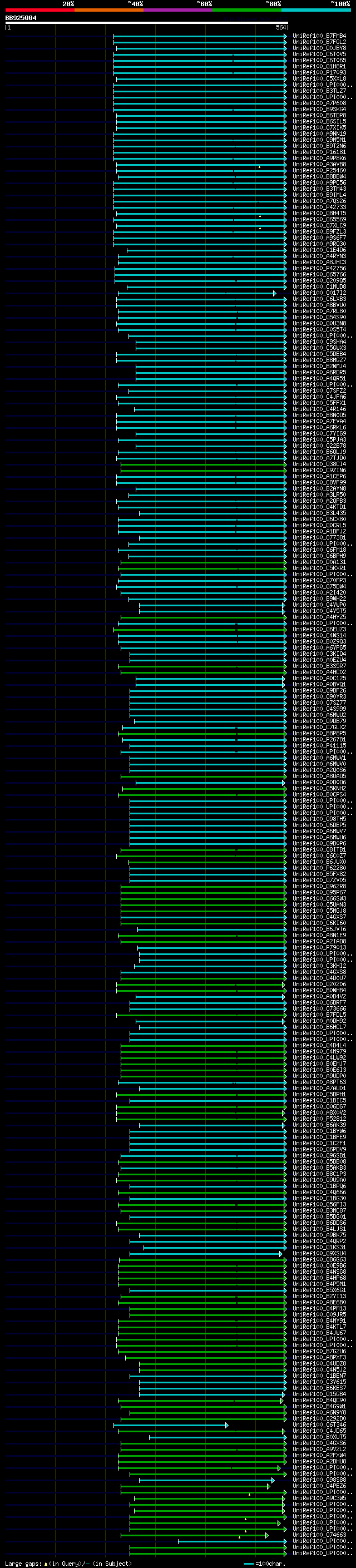Open hit UniRef100_Q0JBY8

319,48
